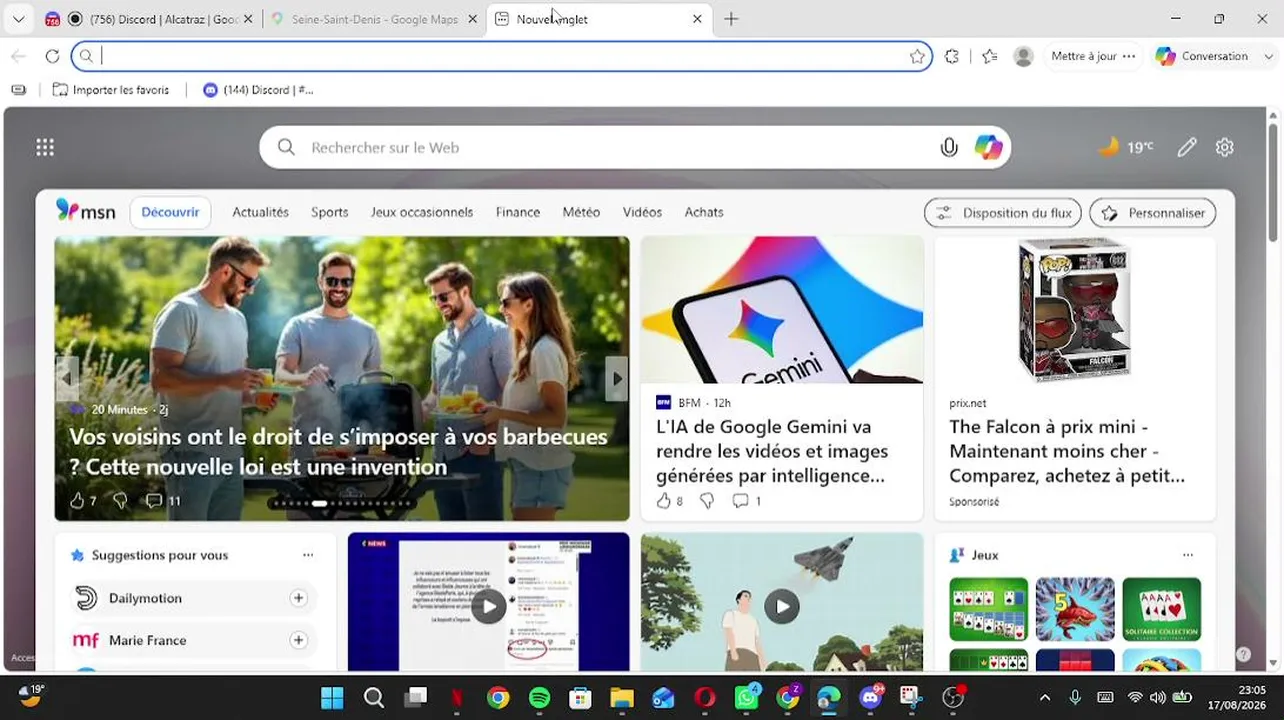Screen dimensions: 1284x720
Task: Open the apps grid launcher icon
Action: pyautogui.click(x=45, y=147)
